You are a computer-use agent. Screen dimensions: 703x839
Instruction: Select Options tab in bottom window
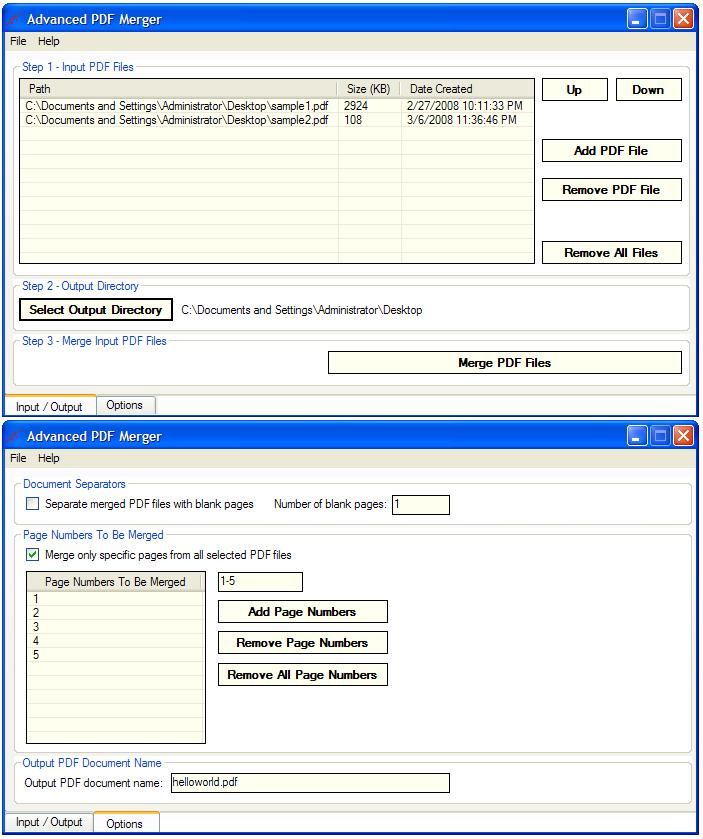click(125, 823)
